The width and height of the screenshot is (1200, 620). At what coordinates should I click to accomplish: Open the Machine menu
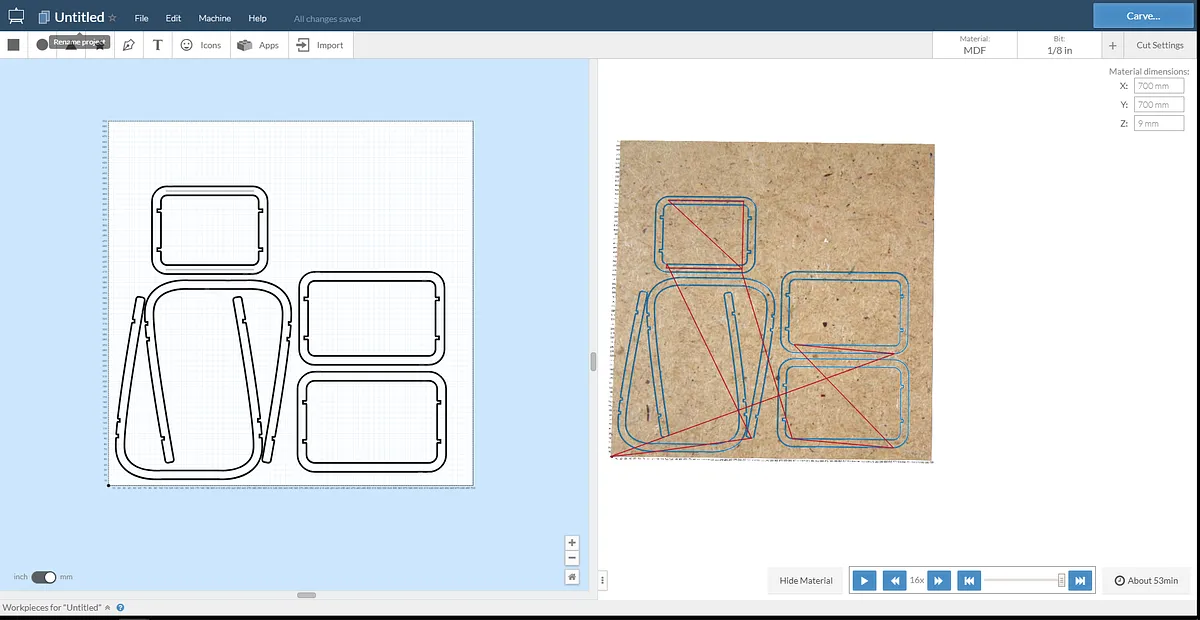point(214,18)
